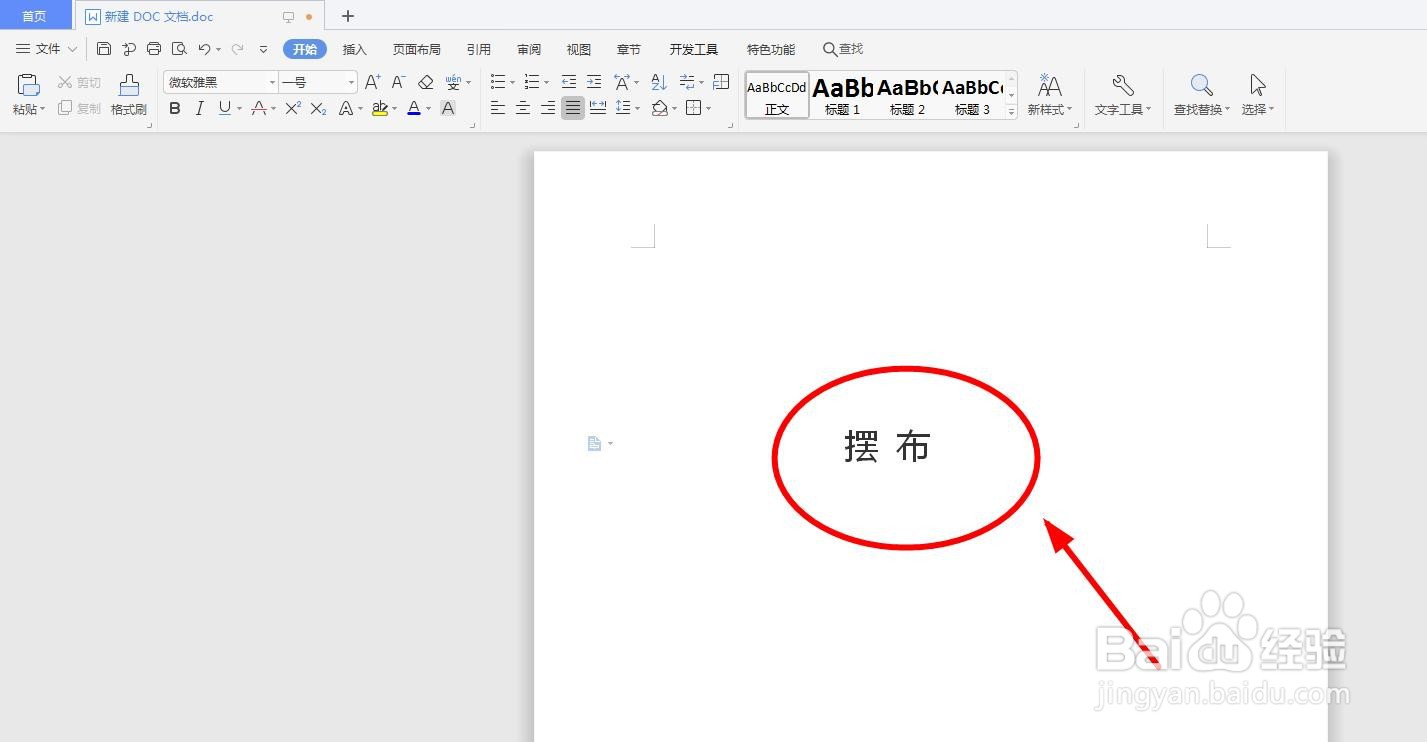Click the clear formatting eraser icon
The image size is (1427, 742).
[425, 82]
